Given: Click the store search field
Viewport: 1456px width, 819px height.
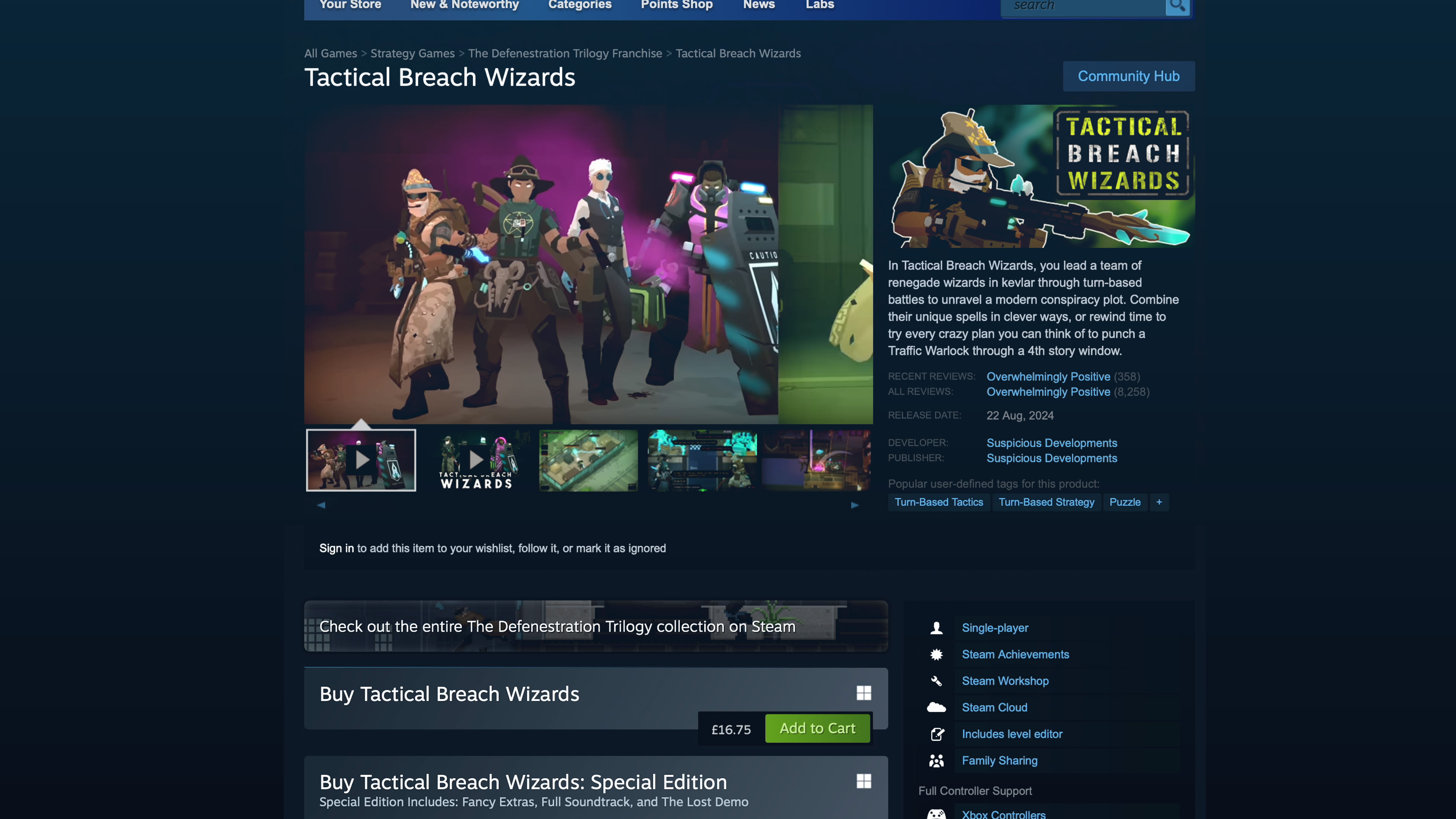Looking at the screenshot, I should [1083, 6].
